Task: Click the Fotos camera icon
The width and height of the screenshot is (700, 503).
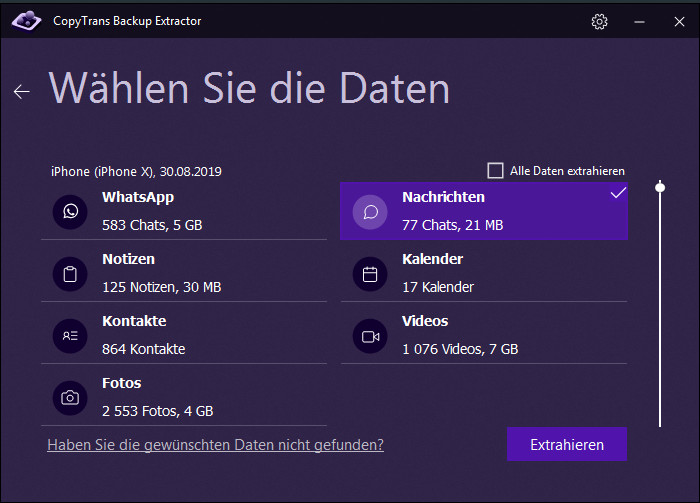Action: [x=70, y=398]
